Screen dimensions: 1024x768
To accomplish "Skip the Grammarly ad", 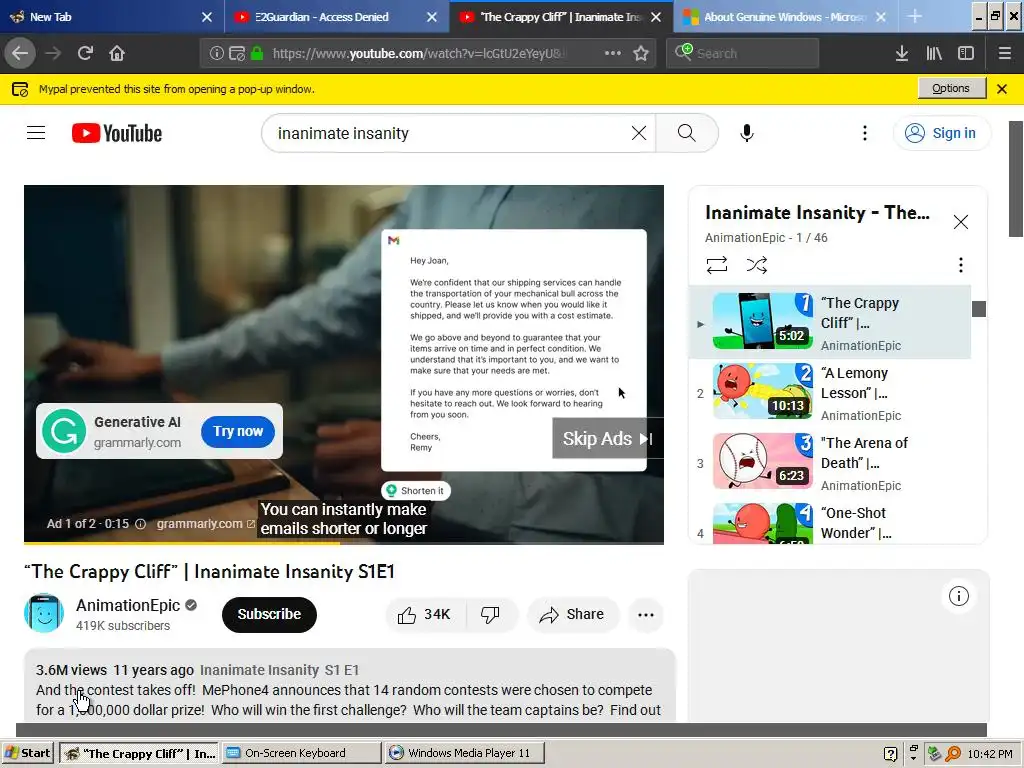I will point(607,438).
